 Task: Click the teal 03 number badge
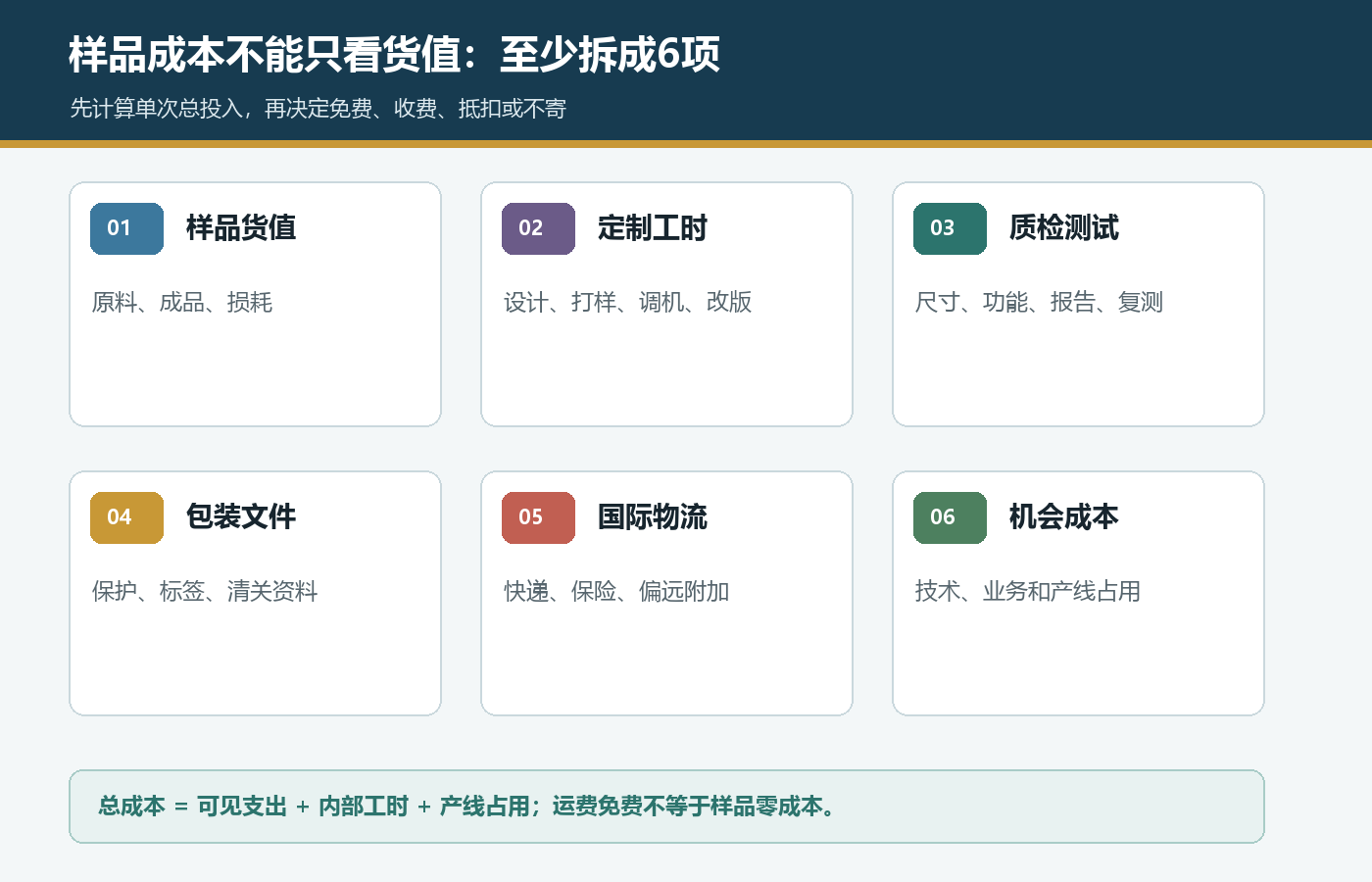(x=950, y=228)
